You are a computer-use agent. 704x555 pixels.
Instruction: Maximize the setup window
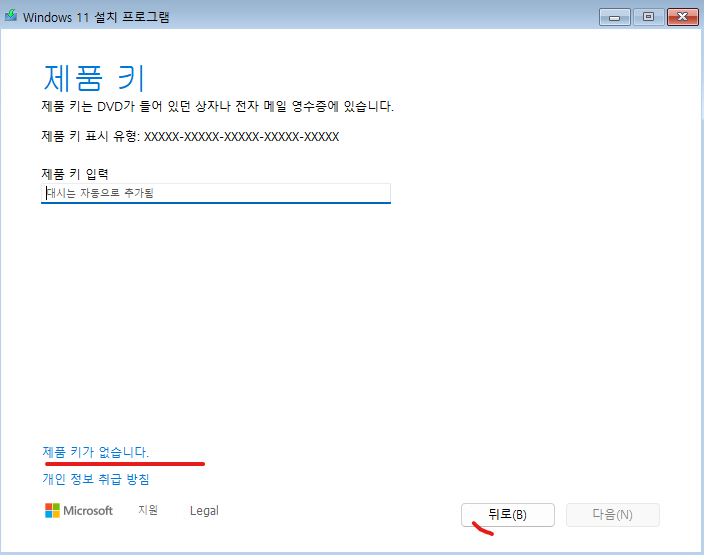[x=648, y=17]
